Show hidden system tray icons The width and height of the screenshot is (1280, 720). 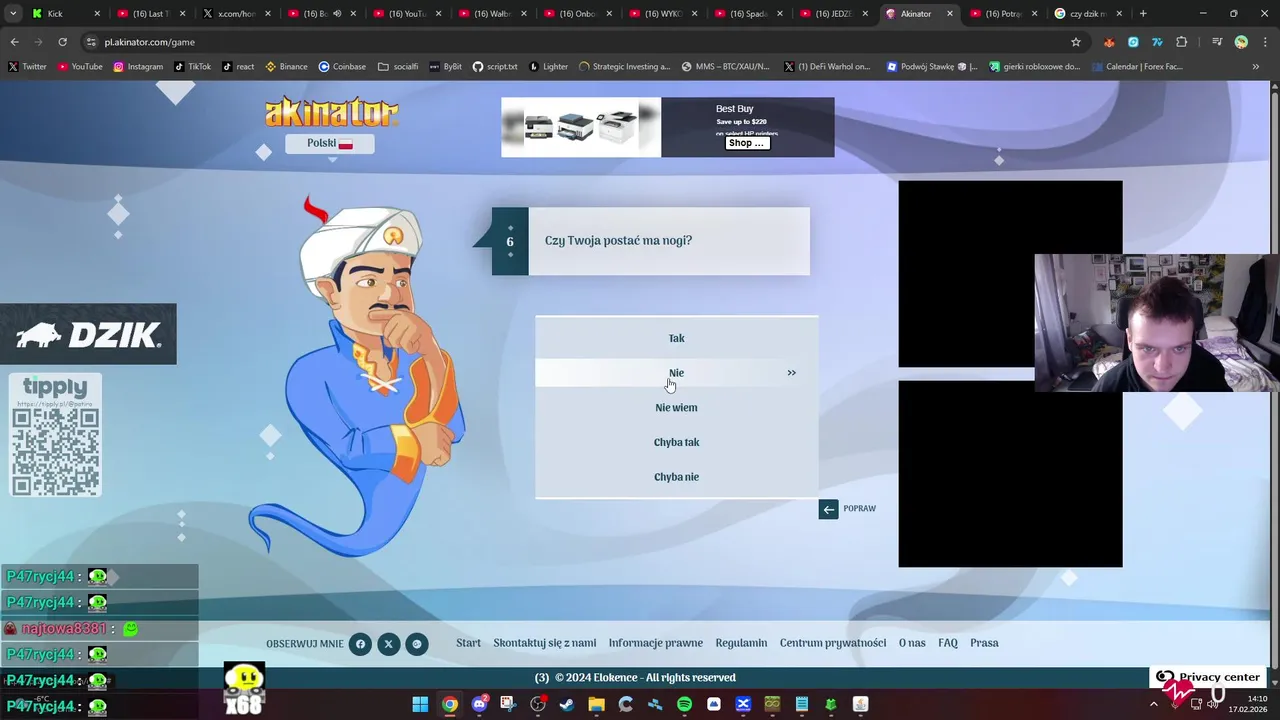click(1153, 704)
